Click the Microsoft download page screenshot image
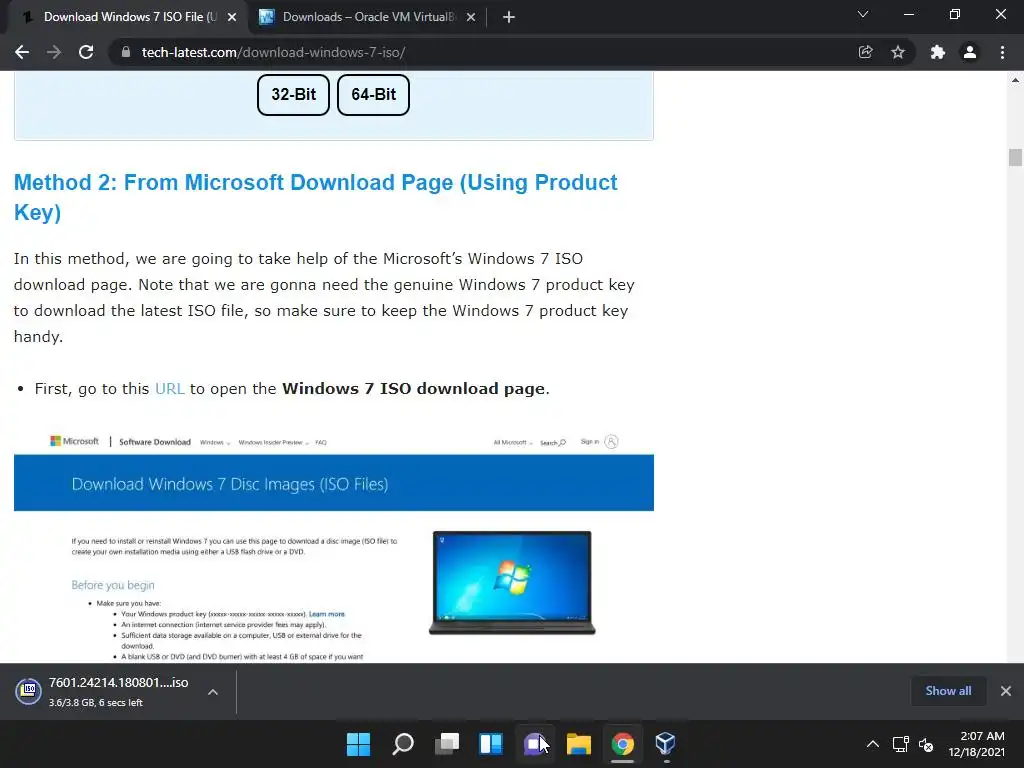Viewport: 1024px width, 768px height. pyautogui.click(x=334, y=546)
